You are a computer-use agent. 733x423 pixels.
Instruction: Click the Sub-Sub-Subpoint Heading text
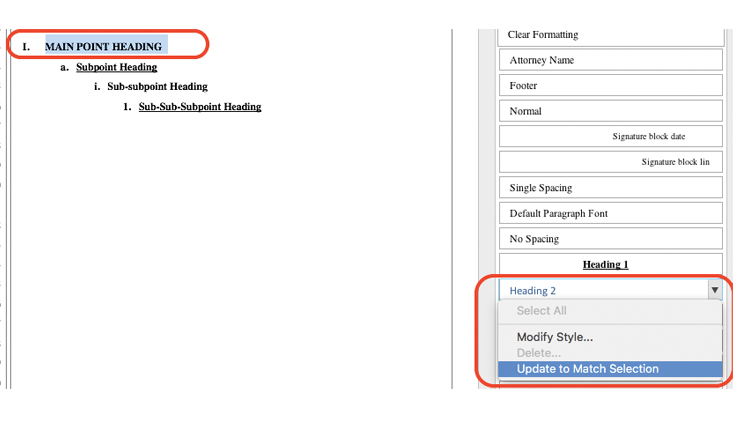pyautogui.click(x=199, y=107)
